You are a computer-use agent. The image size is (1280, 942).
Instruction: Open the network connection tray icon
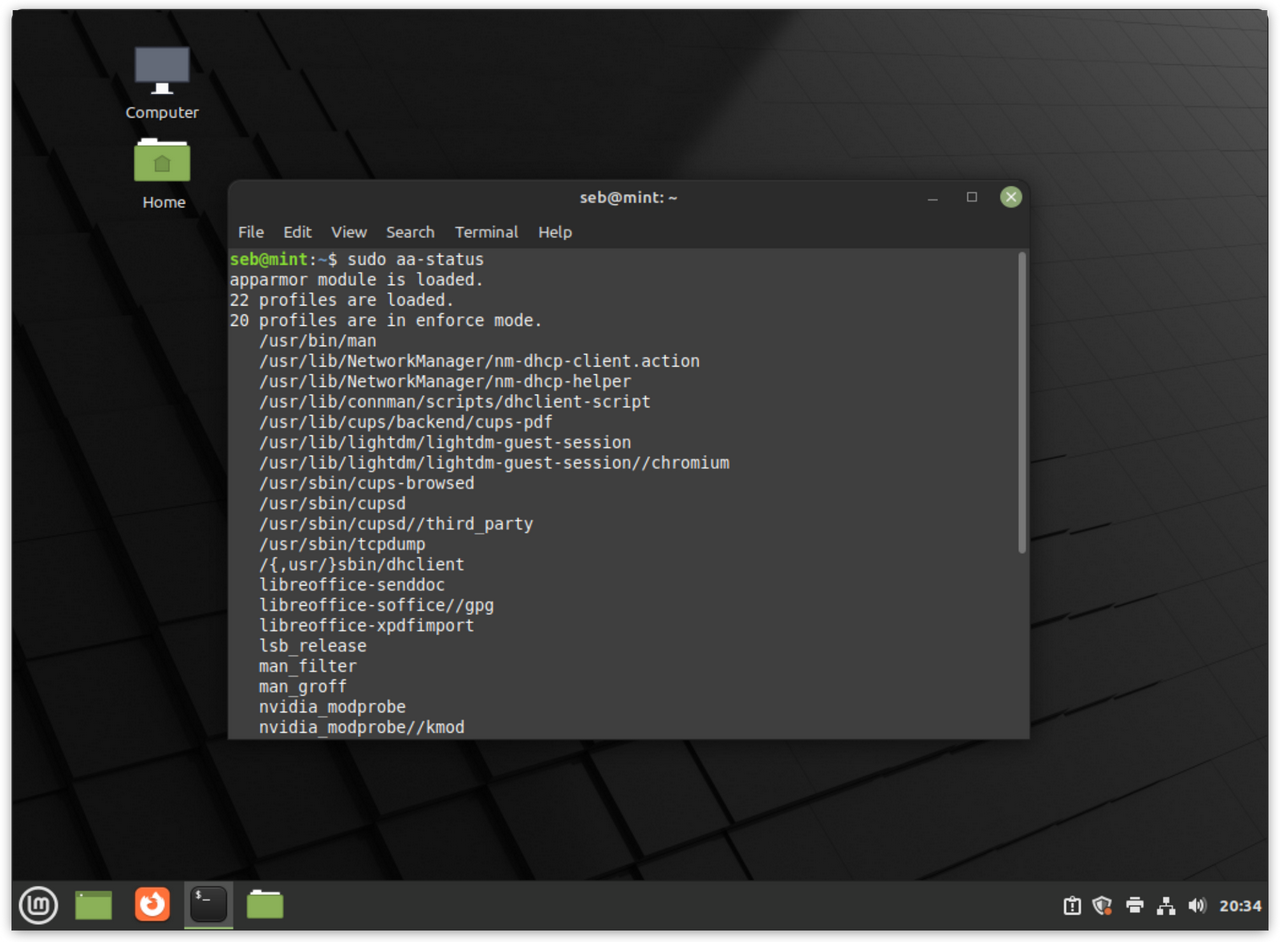(1166, 906)
